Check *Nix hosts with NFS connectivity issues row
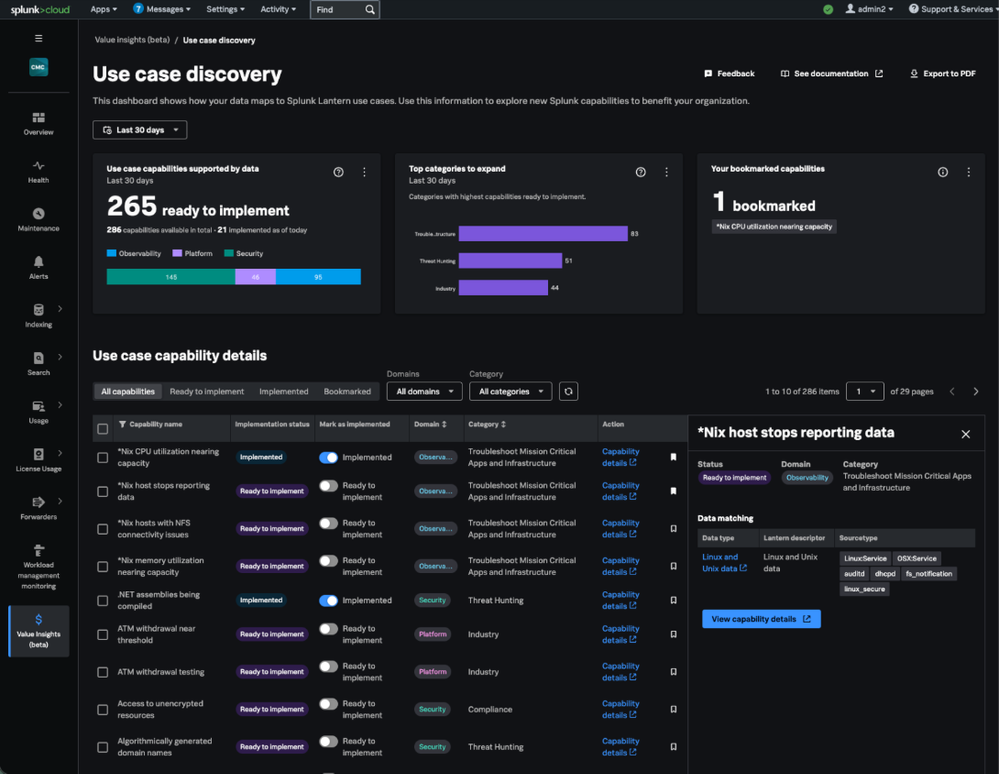The width and height of the screenshot is (999, 774). tap(103, 529)
